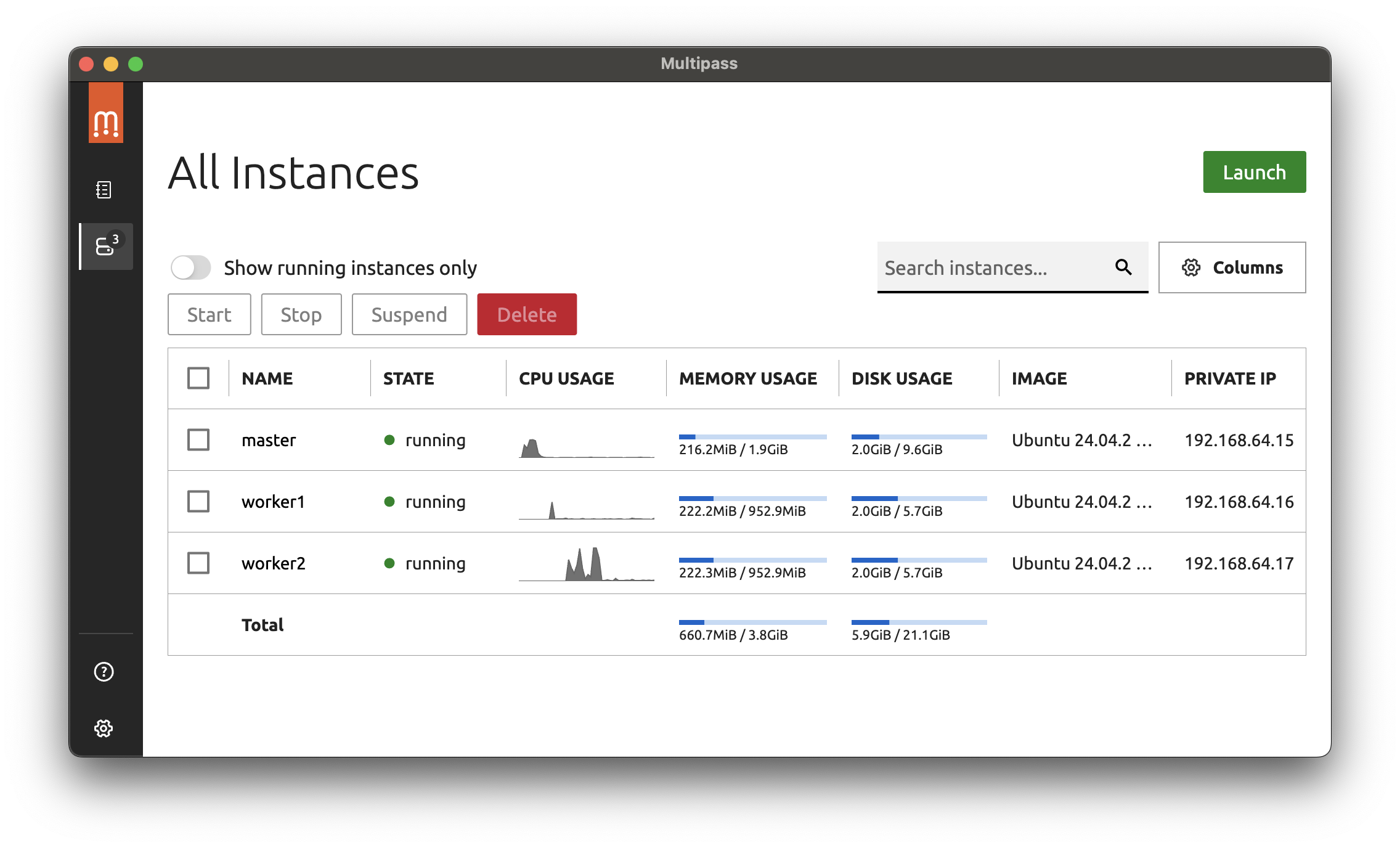Image resolution: width=1400 pixels, height=848 pixels.
Task: Select the master instance checkbox
Action: pos(198,440)
